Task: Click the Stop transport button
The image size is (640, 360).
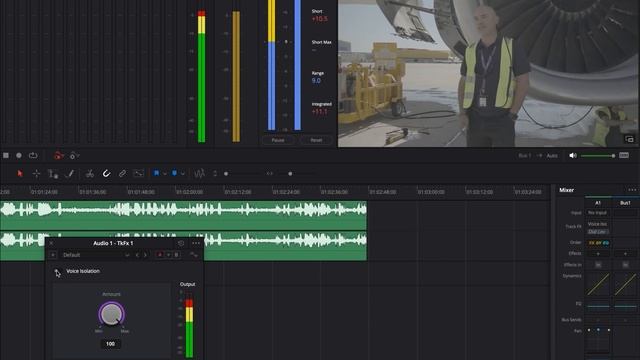Action: pyautogui.click(x=6, y=156)
